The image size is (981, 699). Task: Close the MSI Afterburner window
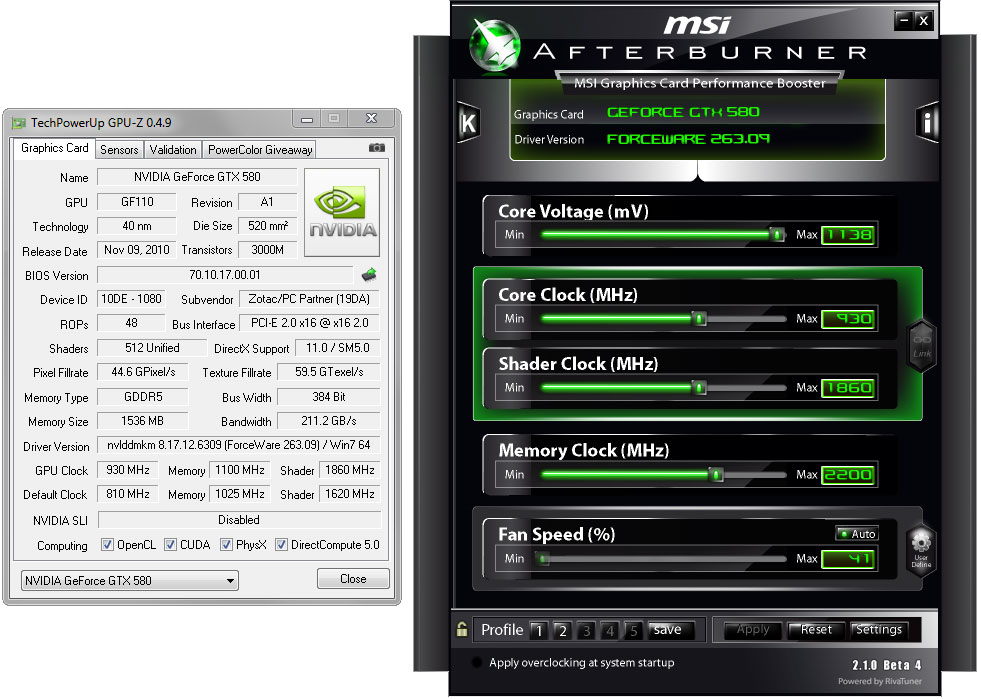click(x=923, y=21)
